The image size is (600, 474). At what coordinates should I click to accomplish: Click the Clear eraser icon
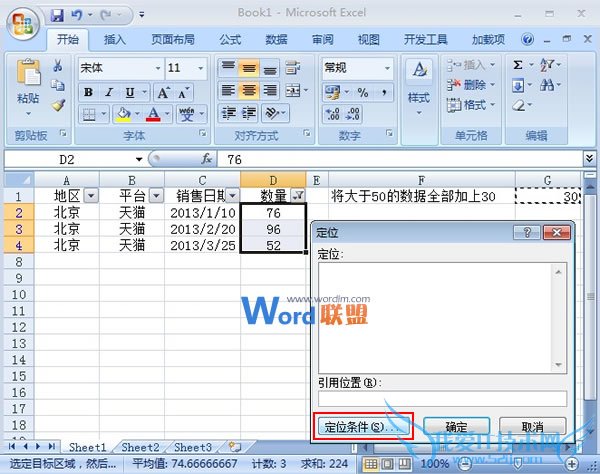click(x=519, y=105)
